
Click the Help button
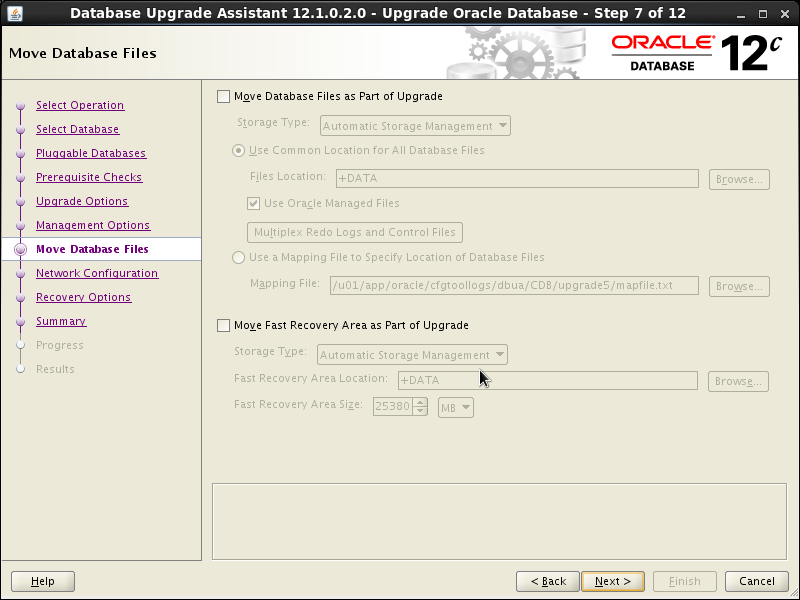tap(42, 581)
